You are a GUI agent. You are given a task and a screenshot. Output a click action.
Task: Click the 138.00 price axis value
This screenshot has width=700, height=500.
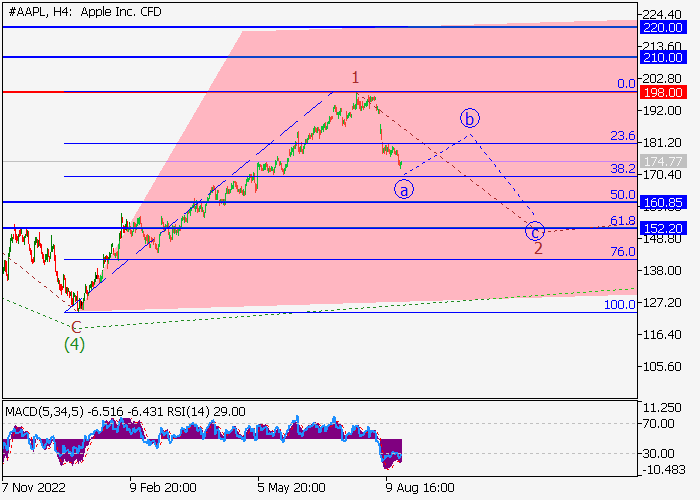pyautogui.click(x=662, y=271)
